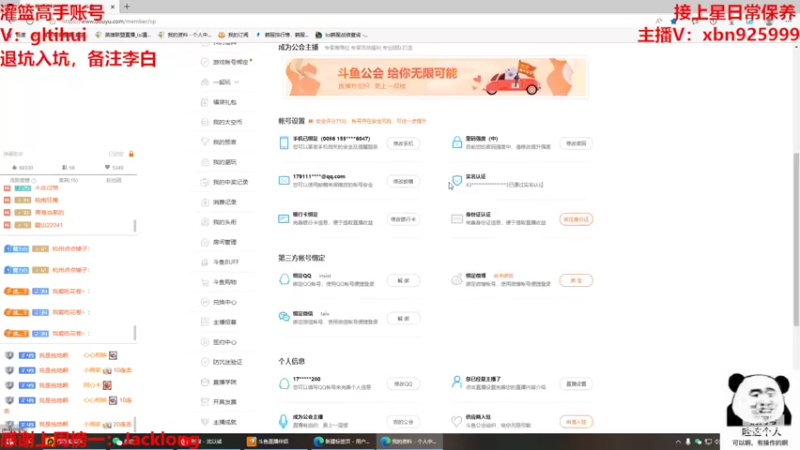This screenshot has height=450, width=800.
Task: Click the WeChat bubbles icon under 第三方账号绑定
Action: click(x=284, y=317)
